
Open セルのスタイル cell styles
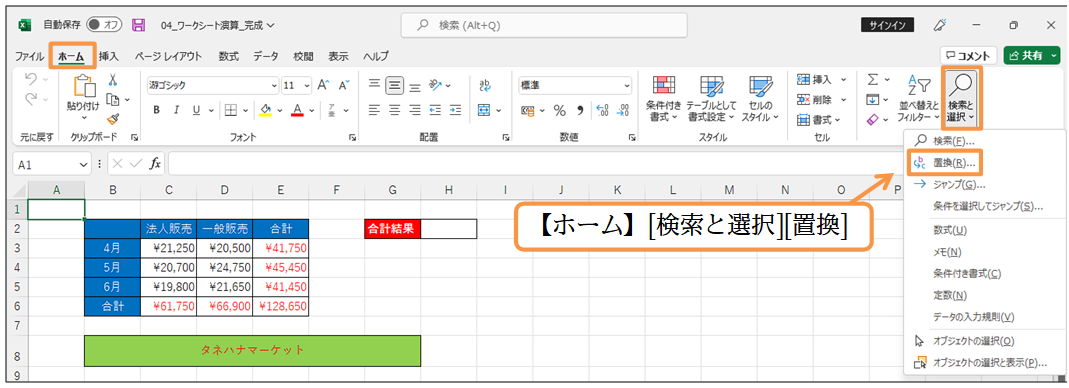[x=759, y=98]
